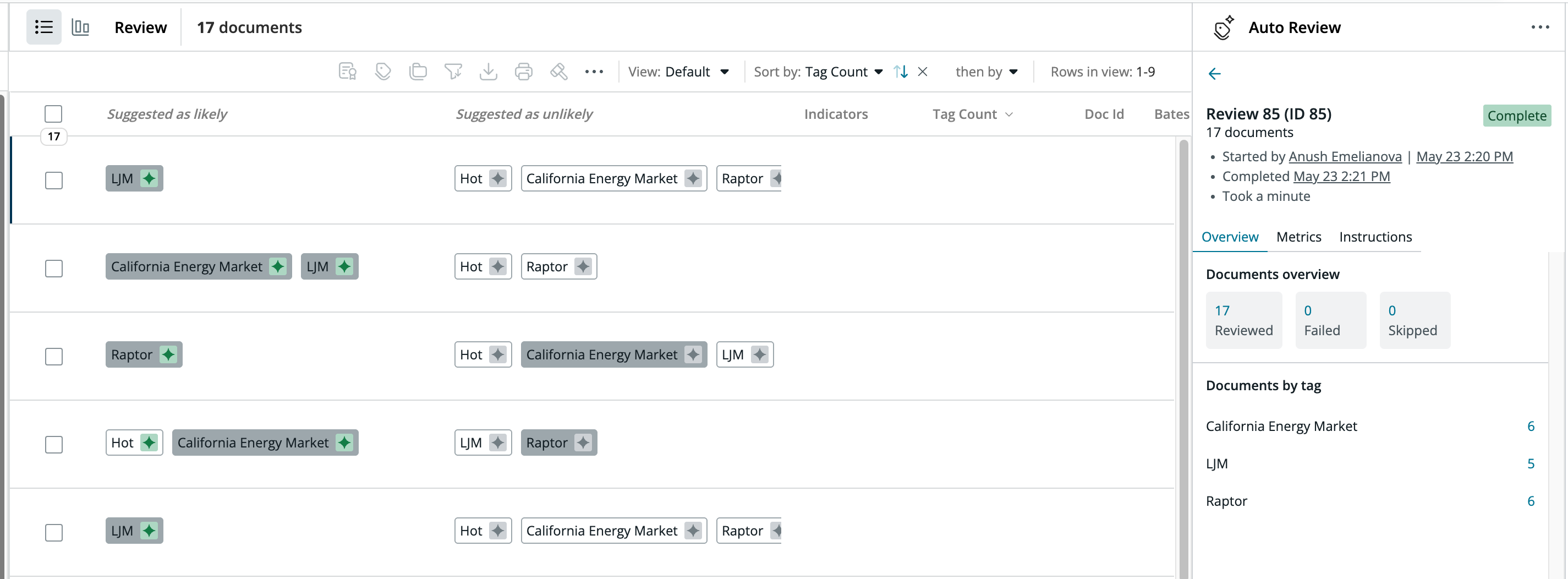
Task: Click sparkle on second row Raptor unlikely tag
Action: [x=583, y=267]
